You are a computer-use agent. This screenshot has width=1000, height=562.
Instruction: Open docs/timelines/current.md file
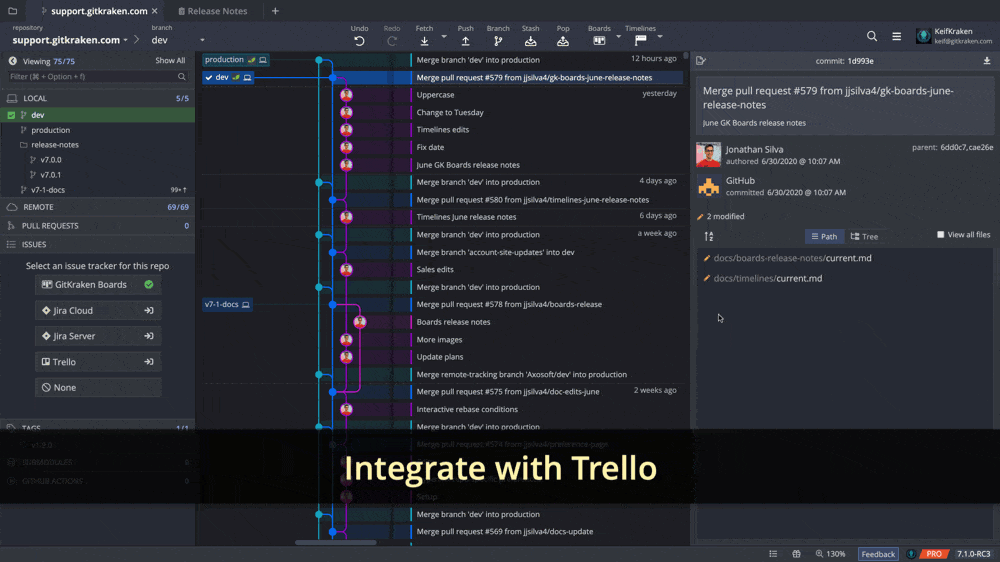pyautogui.click(x=768, y=279)
